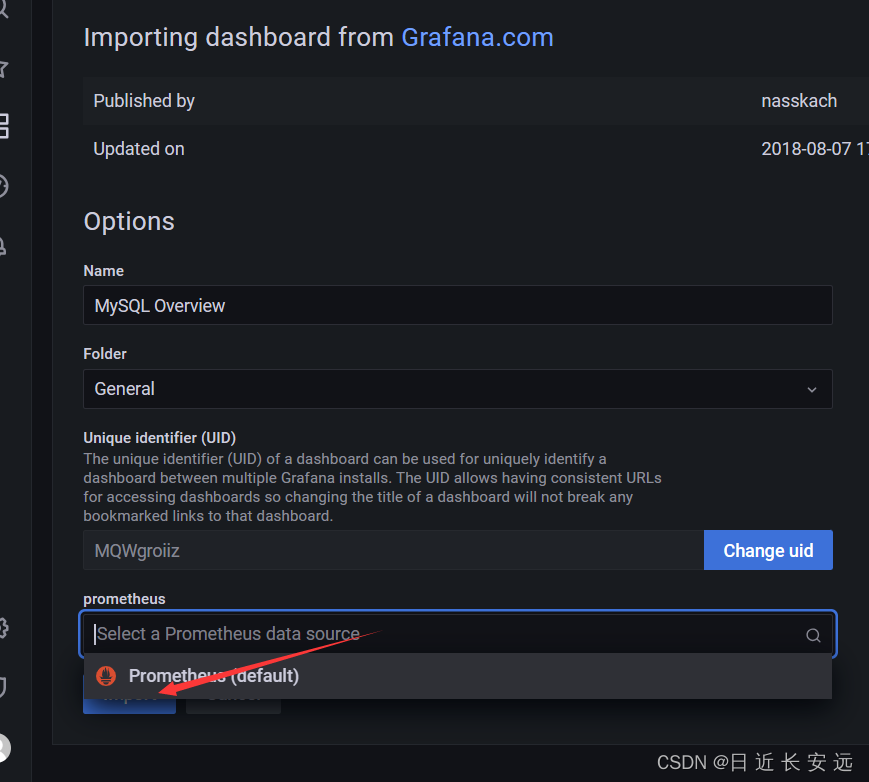The height and width of the screenshot is (782, 869).
Task: Focus the Select a Prometheus data source box
Action: pos(458,634)
